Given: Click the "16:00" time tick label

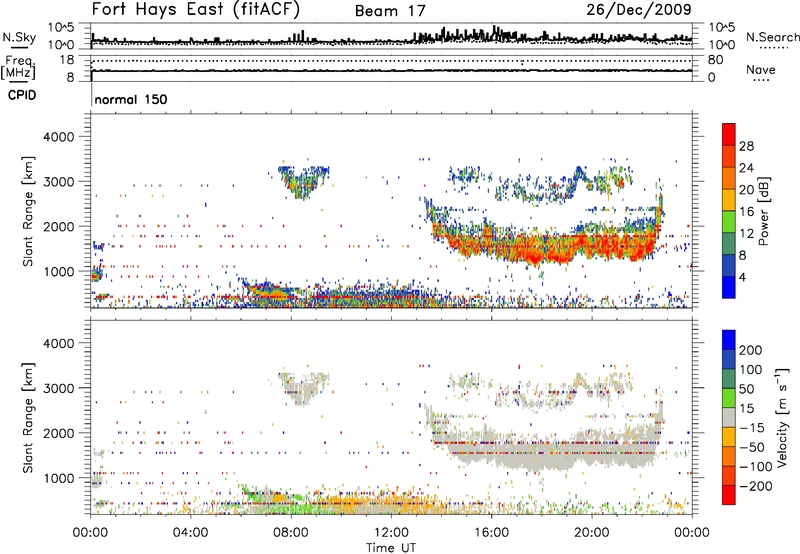Looking at the screenshot, I should click(x=491, y=533).
